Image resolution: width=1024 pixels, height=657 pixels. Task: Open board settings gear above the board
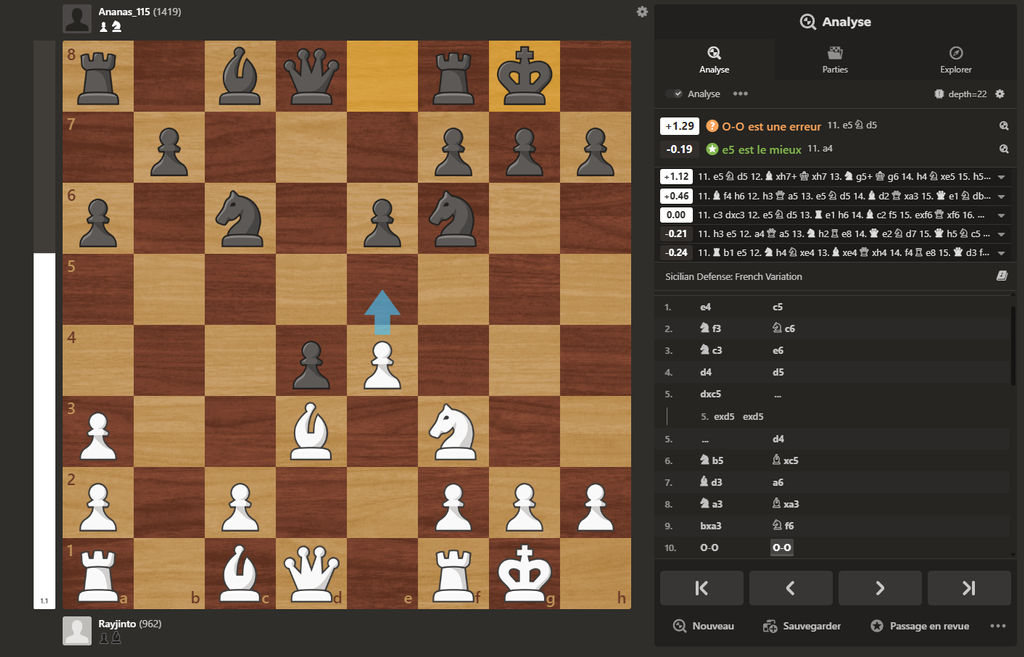click(642, 12)
